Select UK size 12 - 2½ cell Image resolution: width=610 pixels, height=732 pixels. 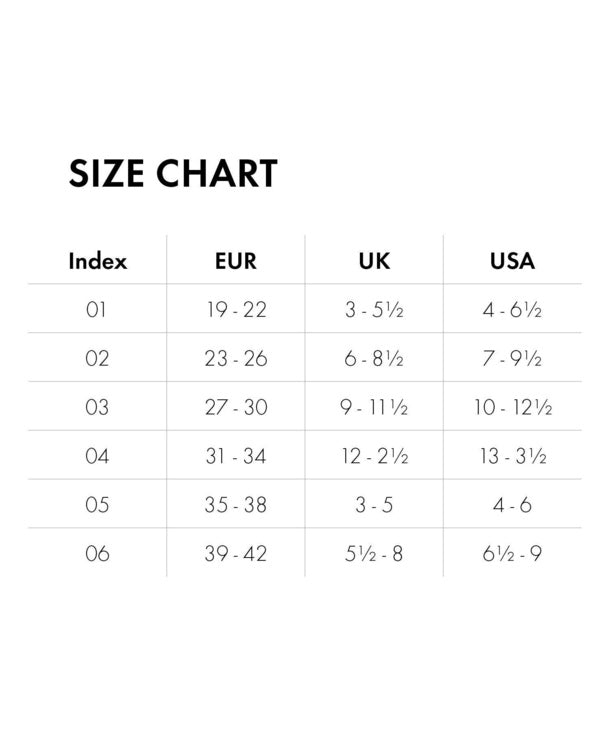pyautogui.click(x=375, y=456)
